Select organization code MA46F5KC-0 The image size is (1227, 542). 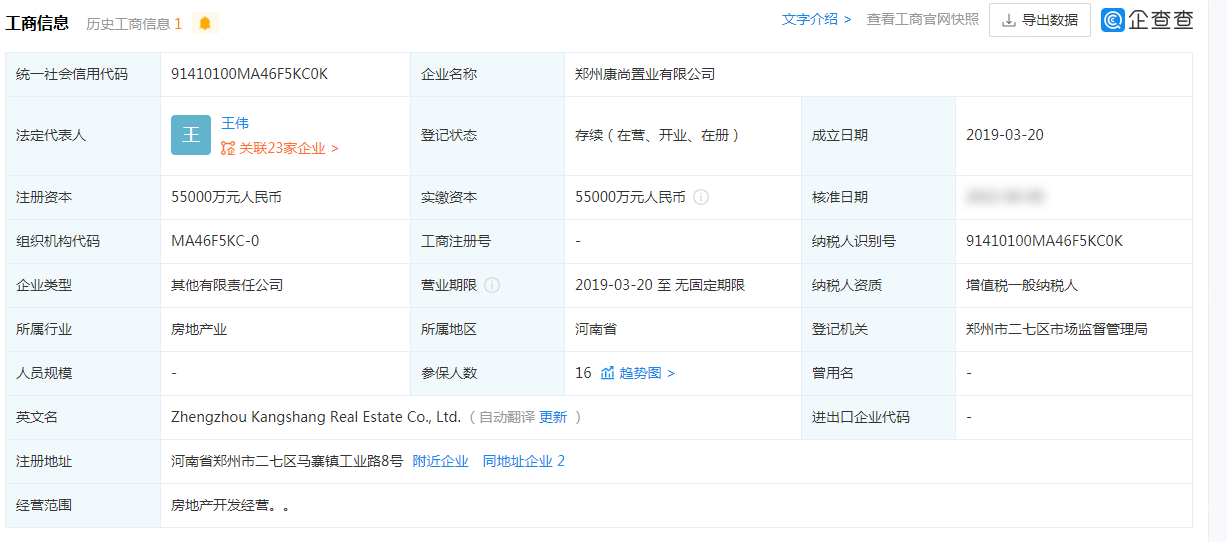click(215, 241)
